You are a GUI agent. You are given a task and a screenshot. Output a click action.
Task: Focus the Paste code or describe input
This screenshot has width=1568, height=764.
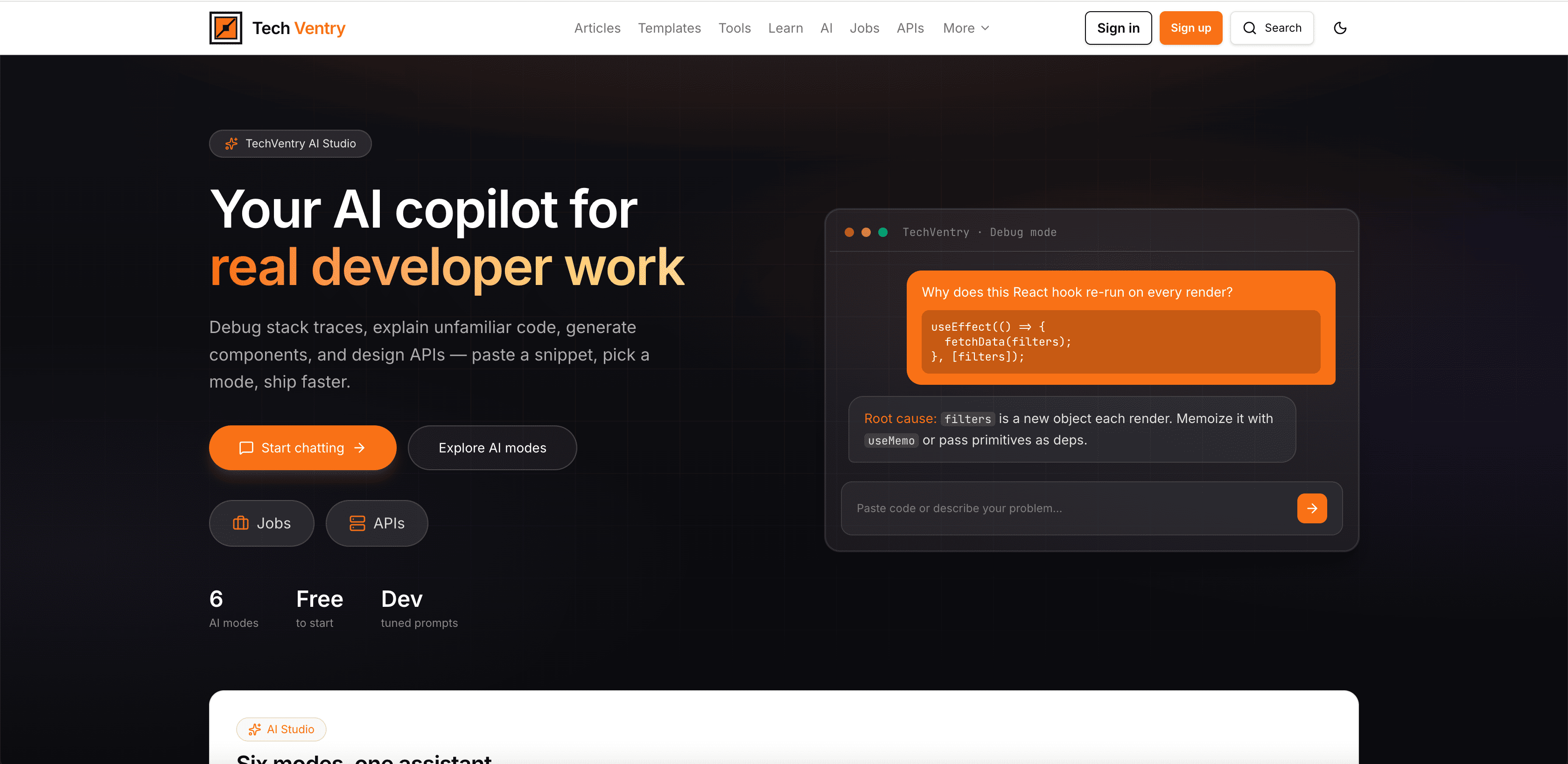pyautogui.click(x=1068, y=508)
